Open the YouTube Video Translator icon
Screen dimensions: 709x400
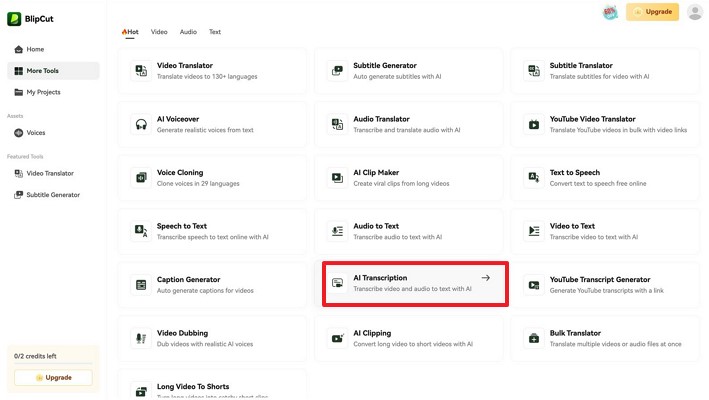point(534,125)
